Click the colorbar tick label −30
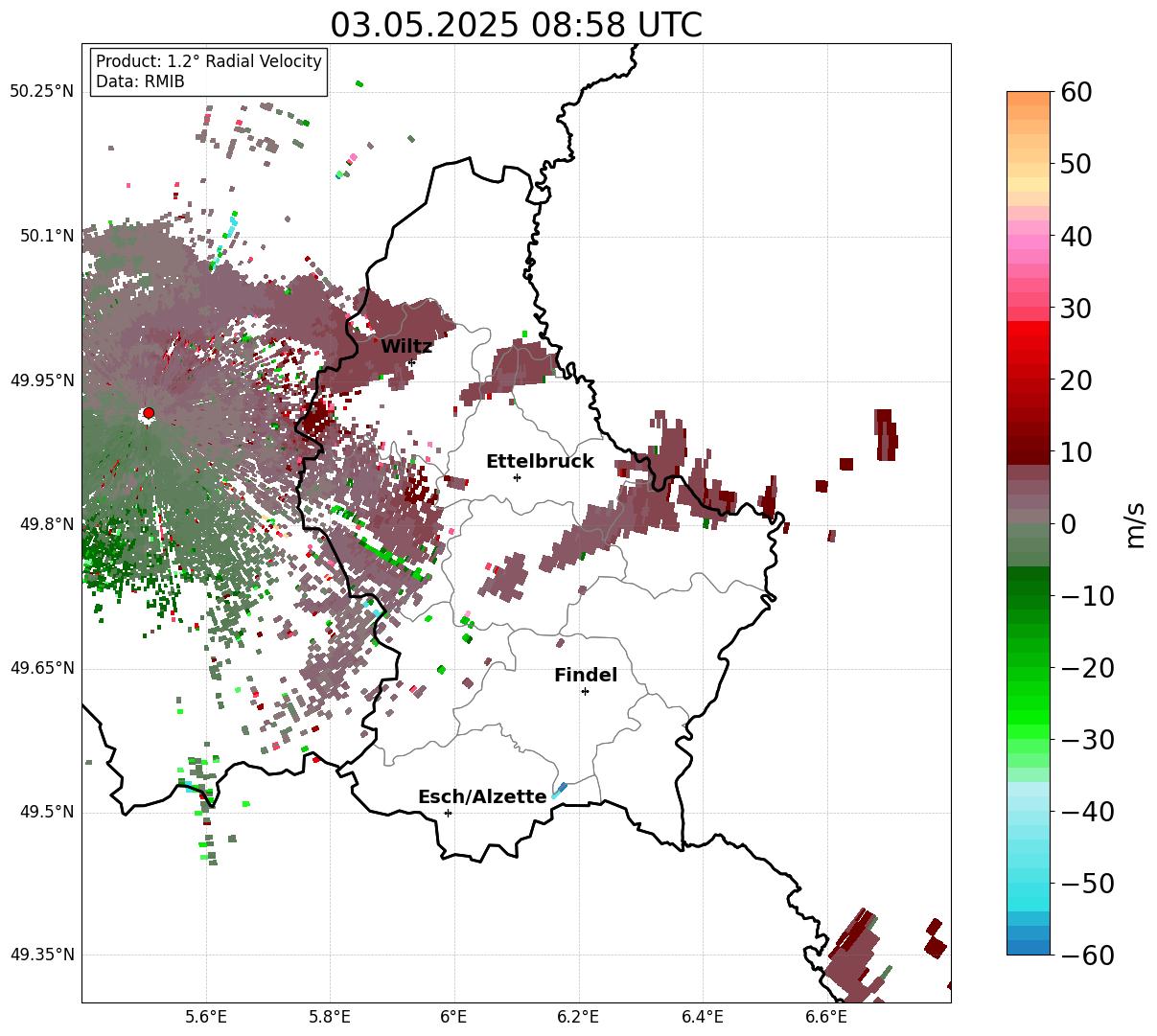 tap(1086, 740)
